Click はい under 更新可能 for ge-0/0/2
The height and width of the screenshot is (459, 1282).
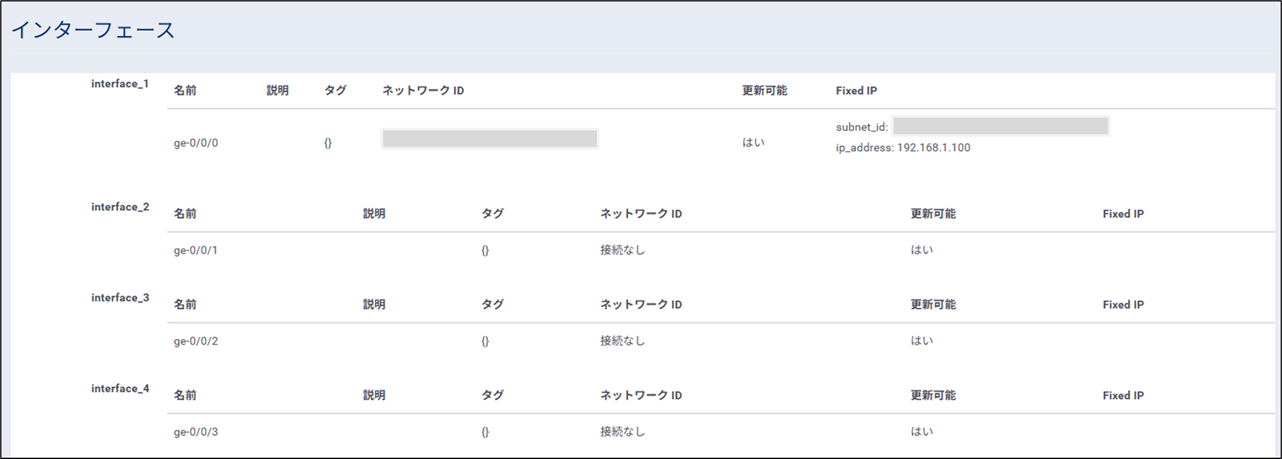tap(922, 341)
